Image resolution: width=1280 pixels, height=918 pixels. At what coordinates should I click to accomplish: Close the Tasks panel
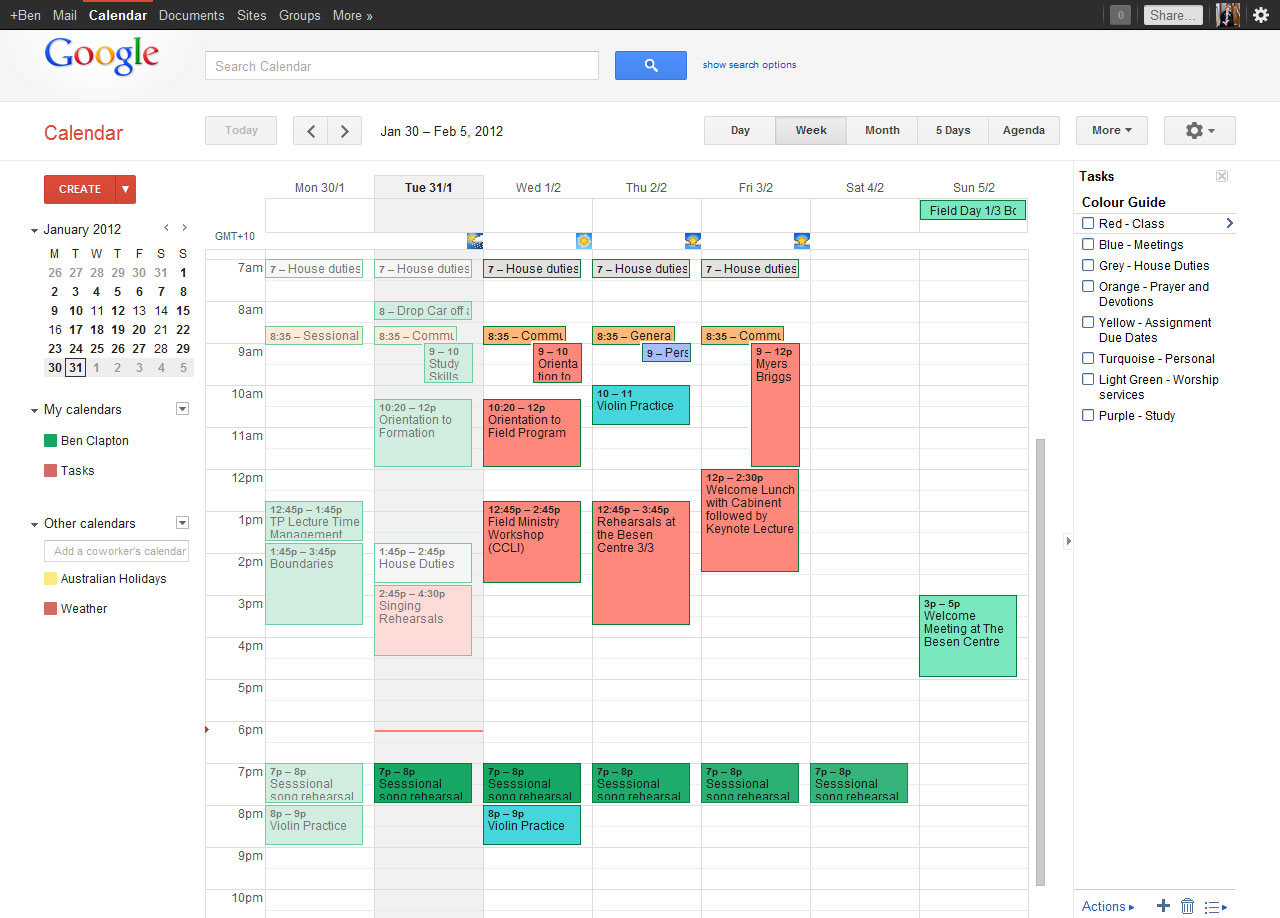[x=1221, y=176]
